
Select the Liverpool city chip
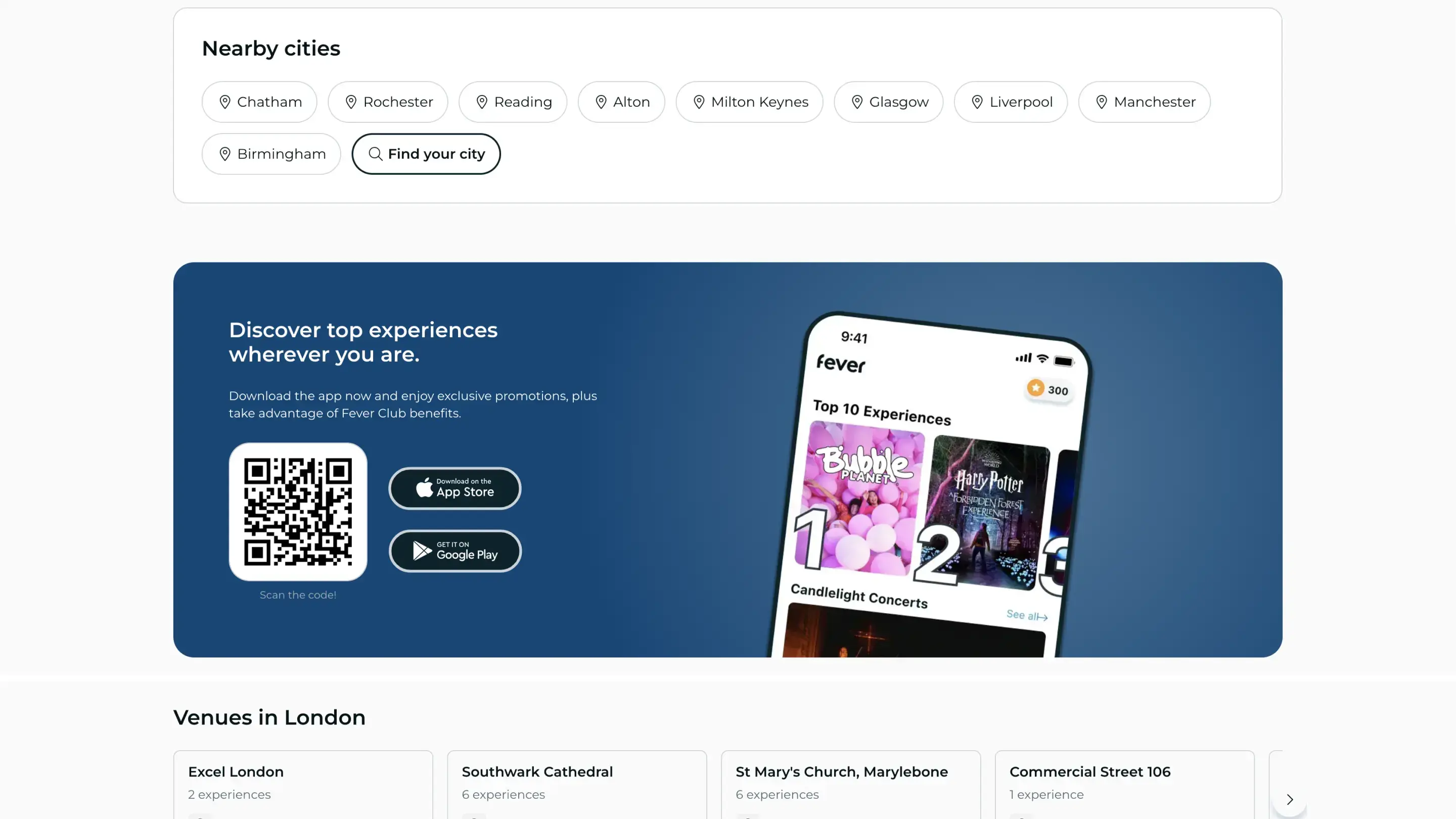click(x=1011, y=102)
